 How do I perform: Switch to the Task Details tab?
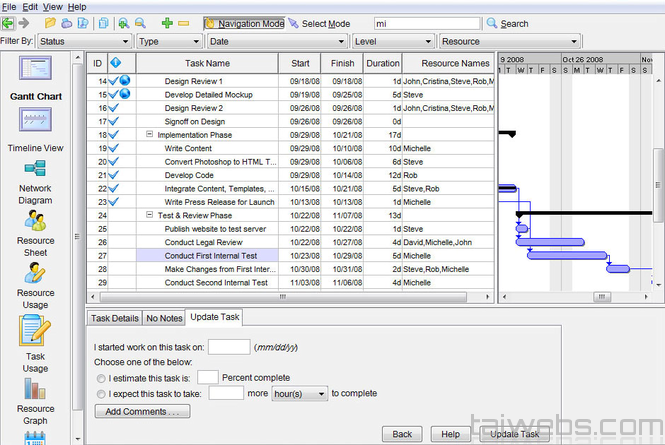114,317
